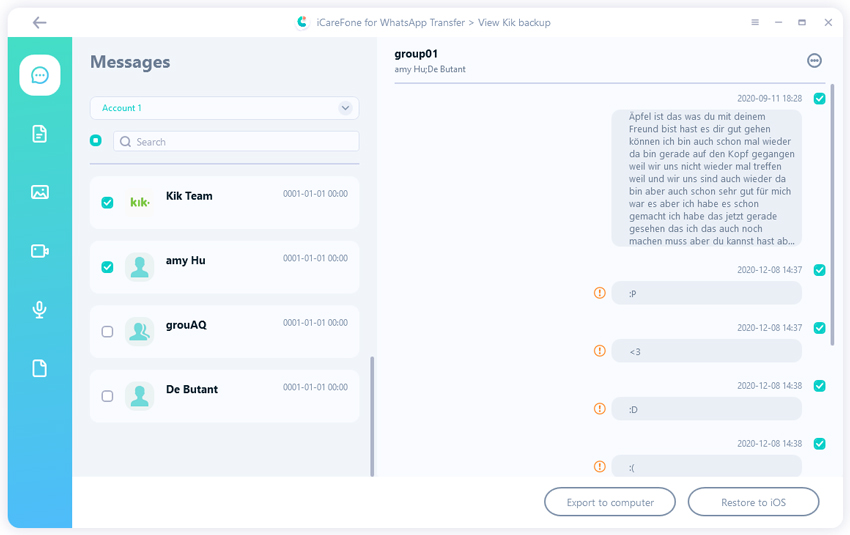Open the text documents sidebar icon
The width and height of the screenshot is (850, 535).
point(40,133)
